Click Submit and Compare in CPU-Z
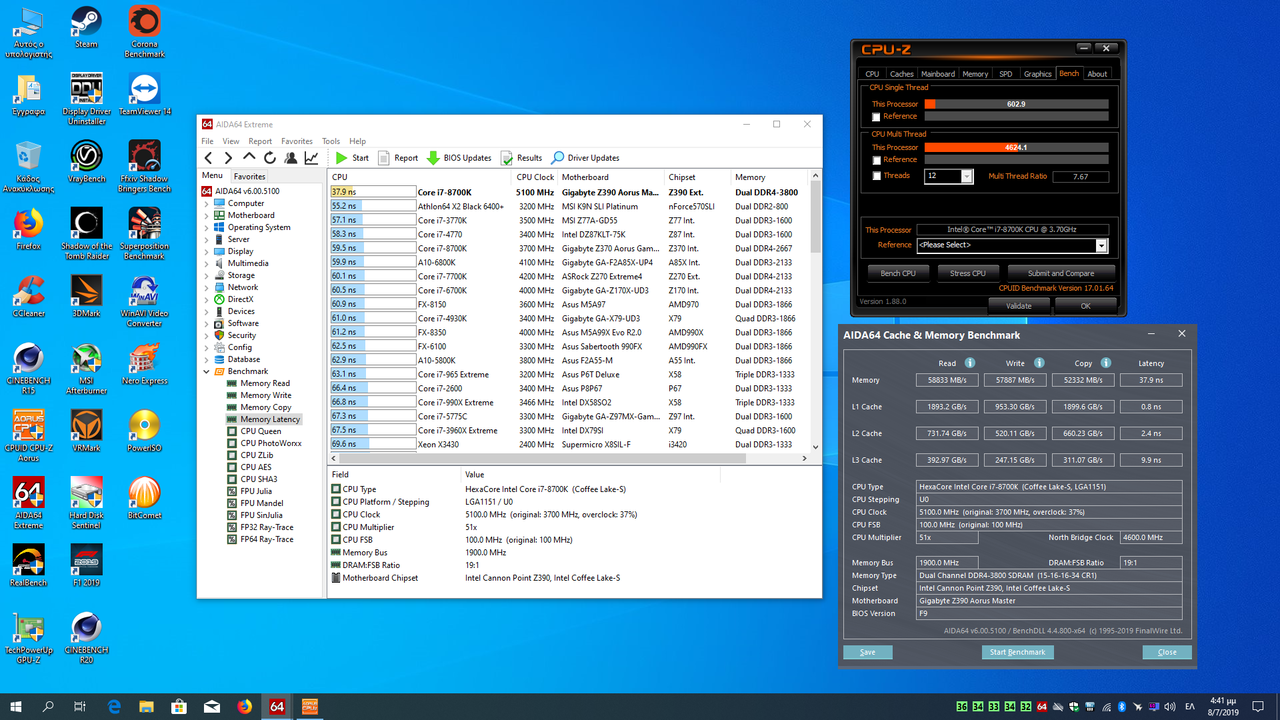The width and height of the screenshot is (1280, 720). 1061,273
